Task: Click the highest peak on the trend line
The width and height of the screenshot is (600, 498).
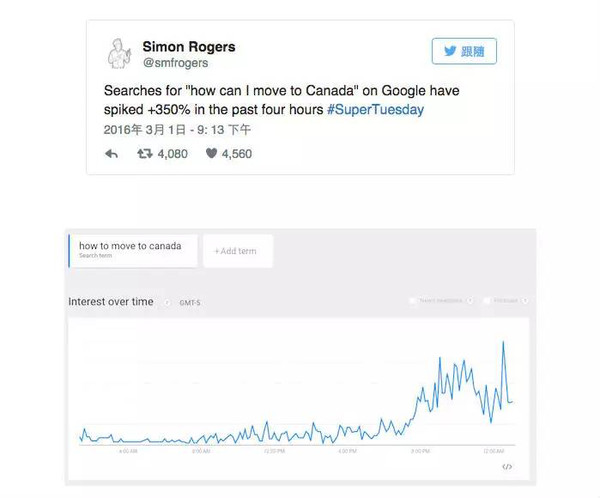Action: click(503, 342)
